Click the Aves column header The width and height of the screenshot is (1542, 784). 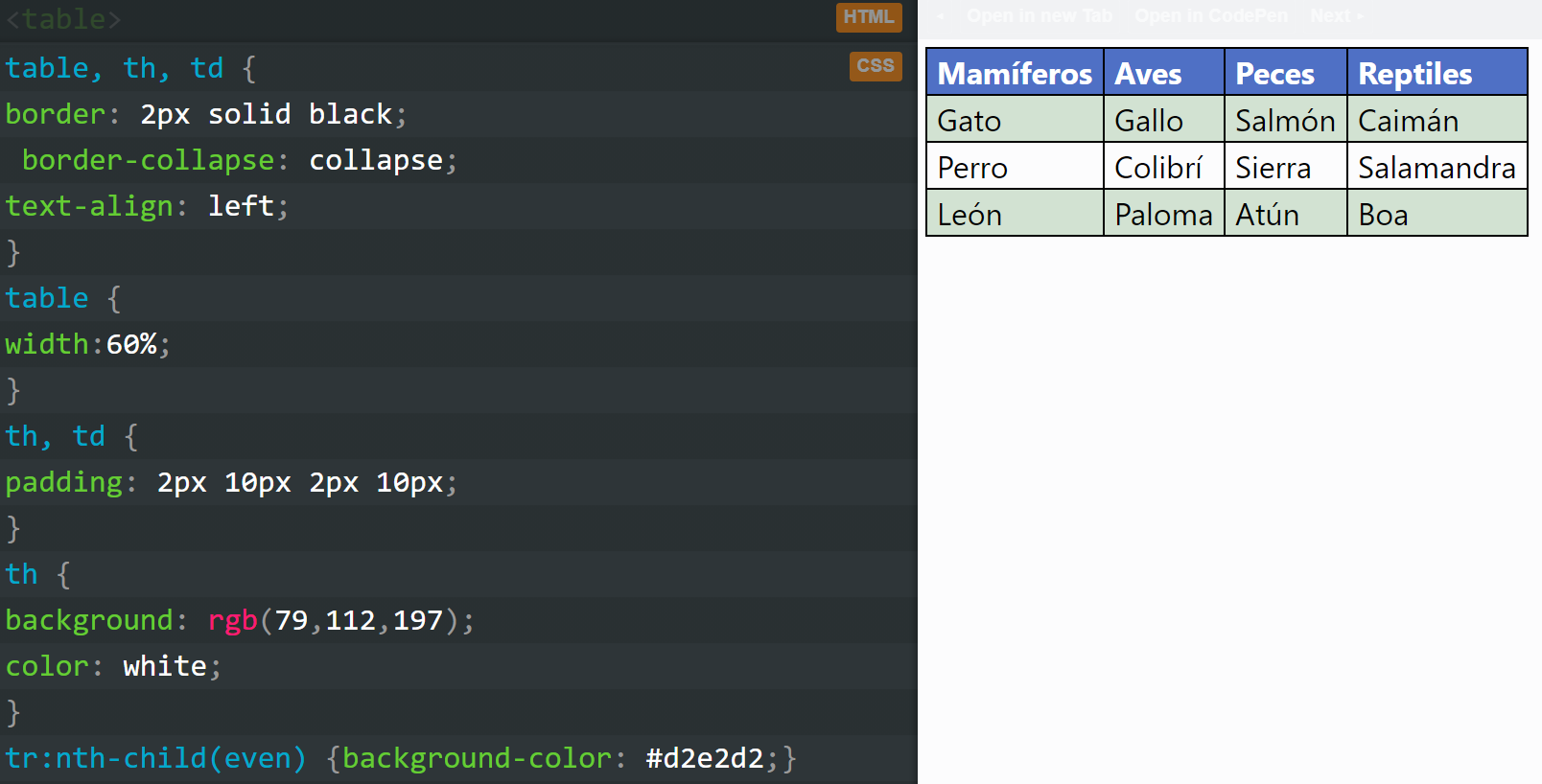pos(1148,74)
